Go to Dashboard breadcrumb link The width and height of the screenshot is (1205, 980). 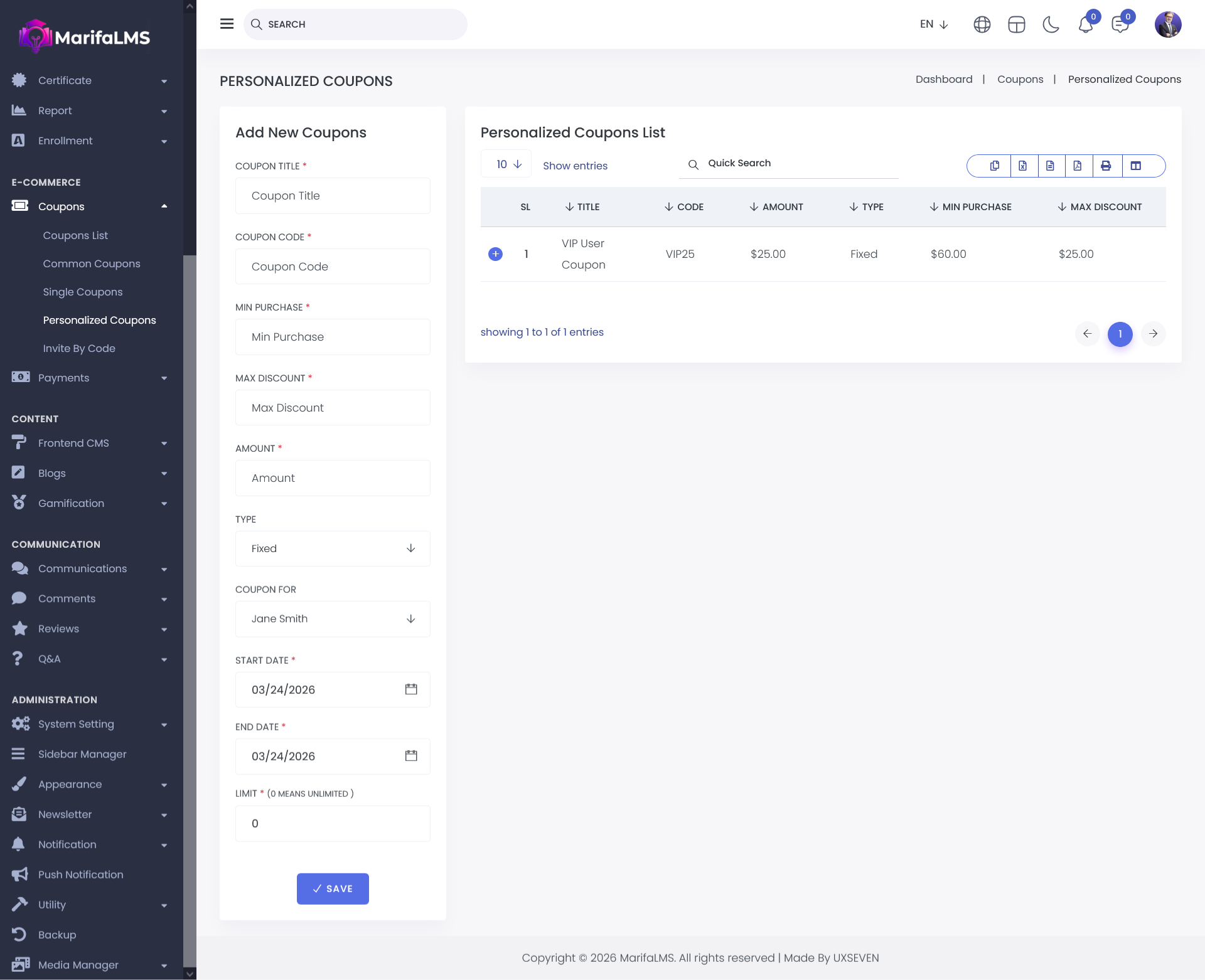pyautogui.click(x=943, y=79)
